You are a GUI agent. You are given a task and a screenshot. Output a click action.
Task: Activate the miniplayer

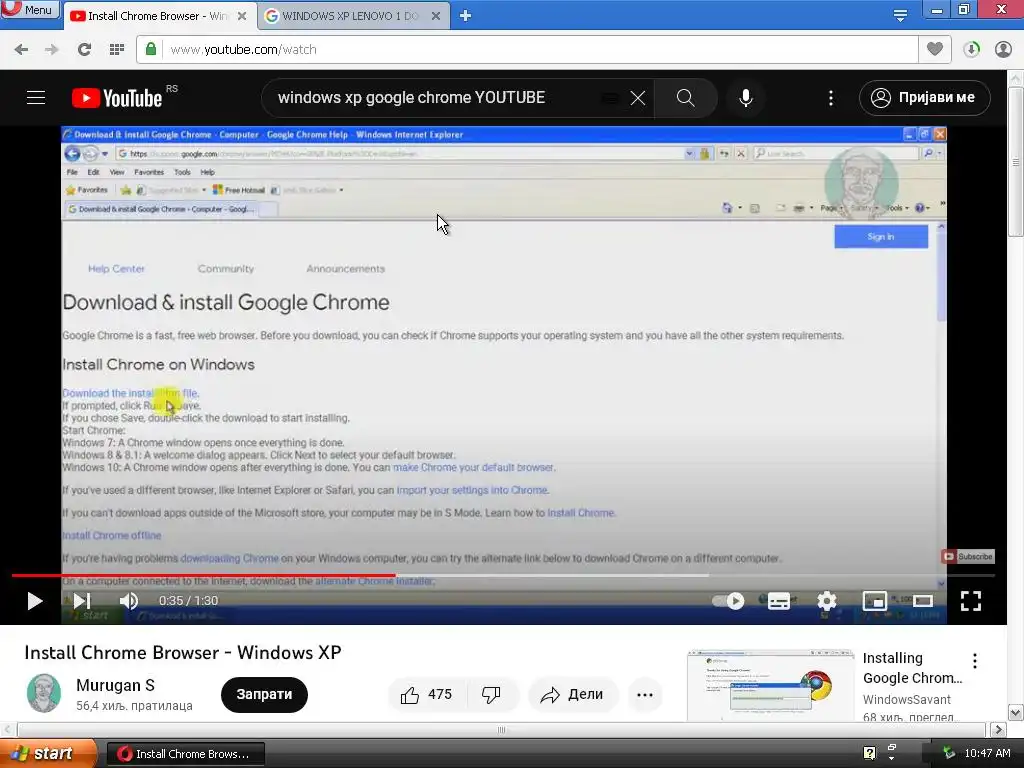pyautogui.click(x=874, y=601)
